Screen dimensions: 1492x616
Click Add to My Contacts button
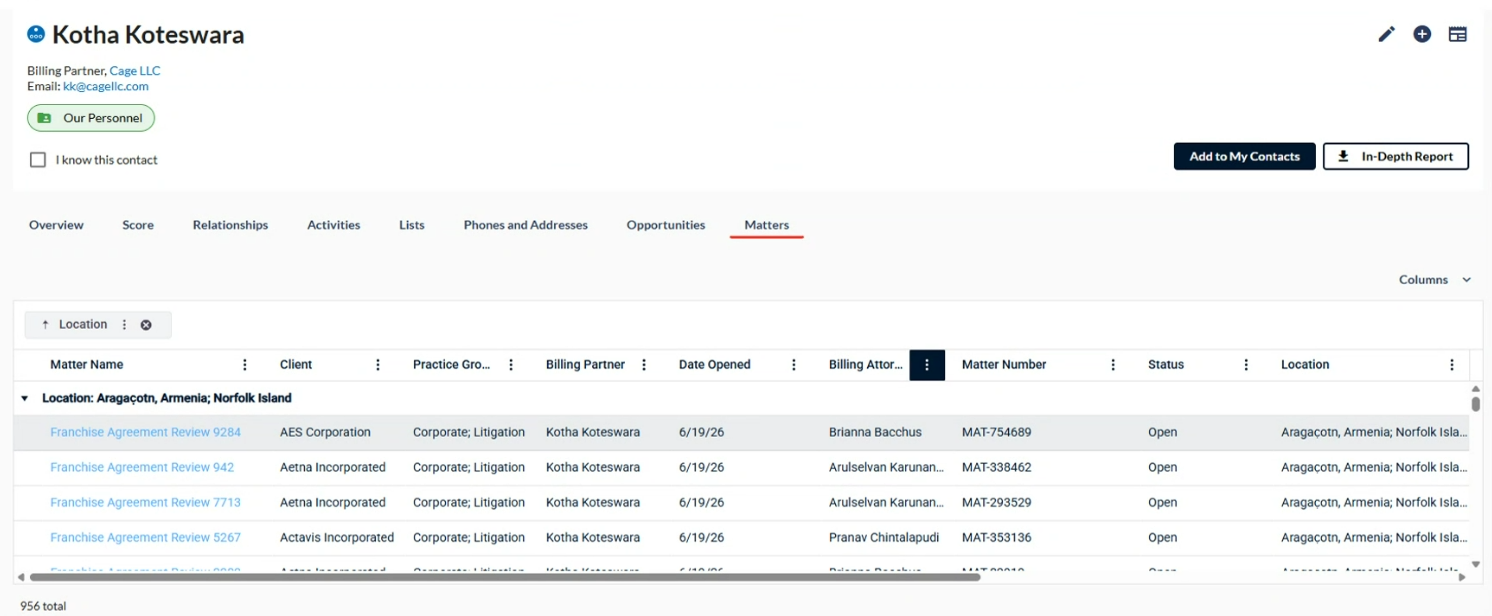point(1244,157)
